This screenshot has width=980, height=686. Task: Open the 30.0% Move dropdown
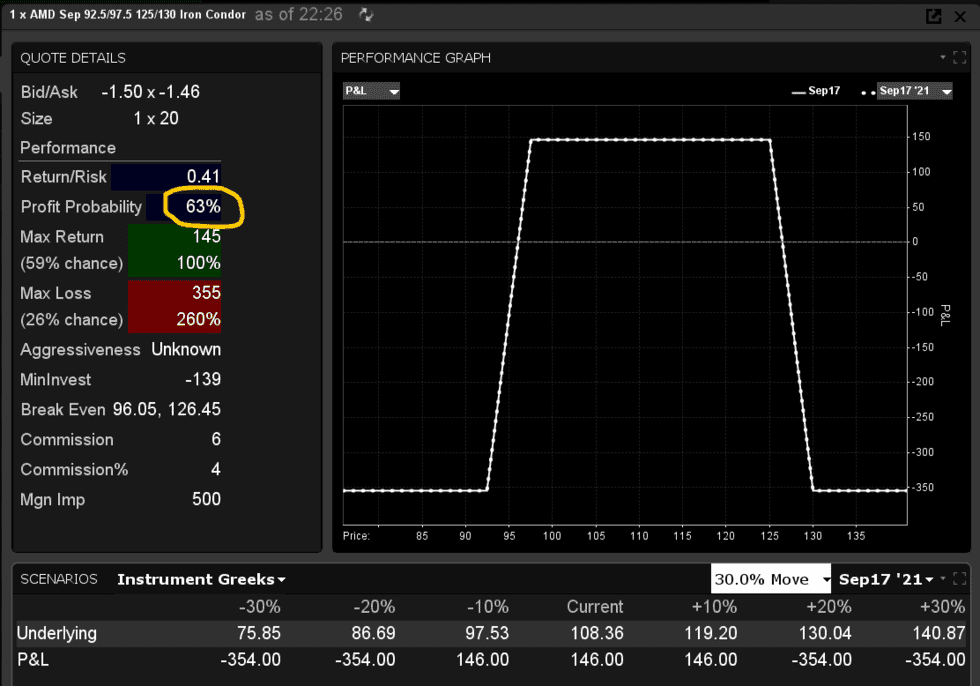pos(771,579)
